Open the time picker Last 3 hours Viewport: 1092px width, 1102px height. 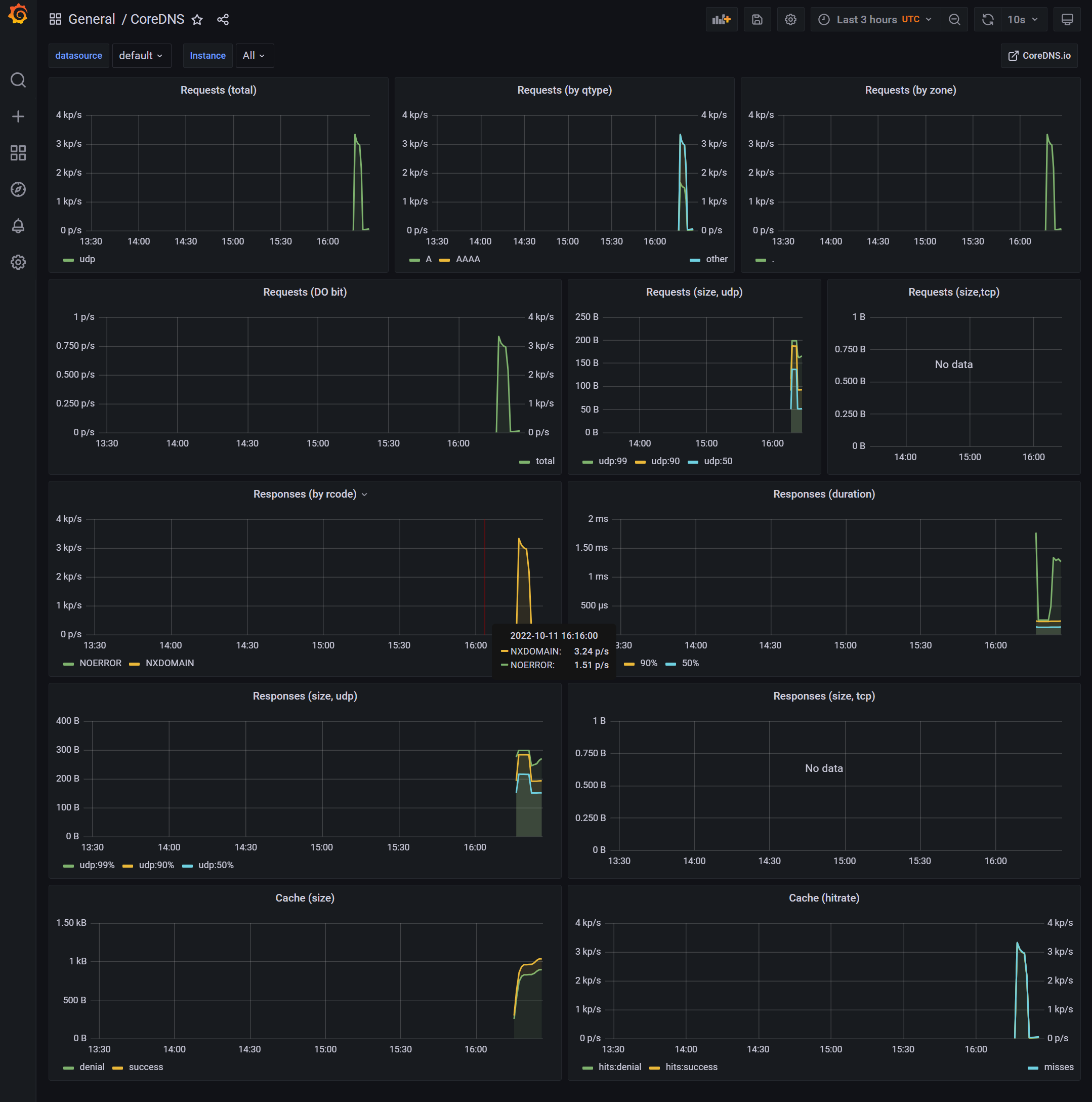pyautogui.click(x=875, y=19)
